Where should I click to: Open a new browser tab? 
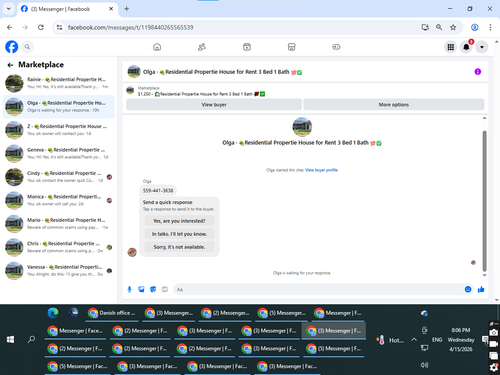click(127, 9)
